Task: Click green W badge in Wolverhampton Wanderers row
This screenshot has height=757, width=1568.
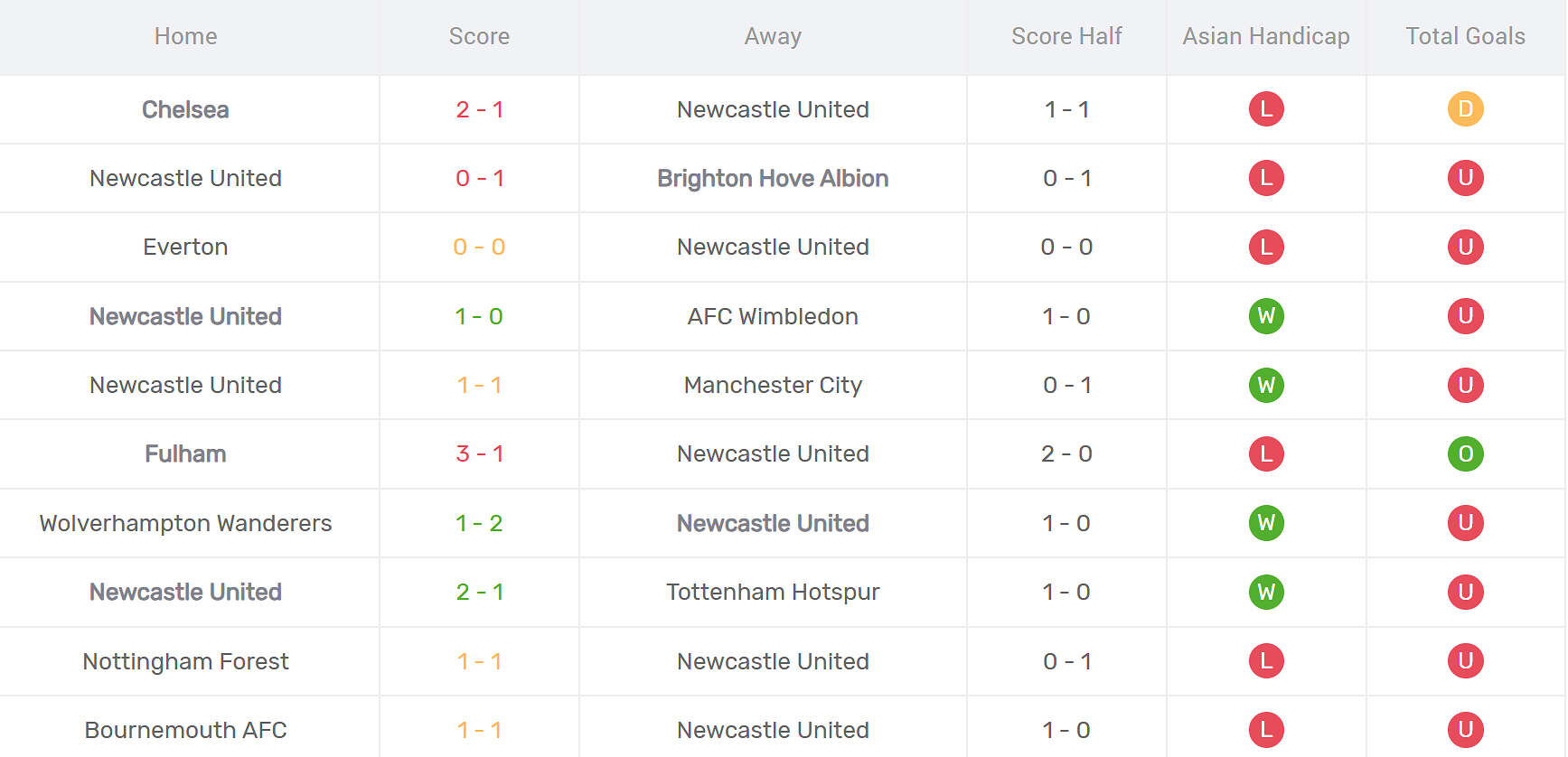Action: [1266, 523]
